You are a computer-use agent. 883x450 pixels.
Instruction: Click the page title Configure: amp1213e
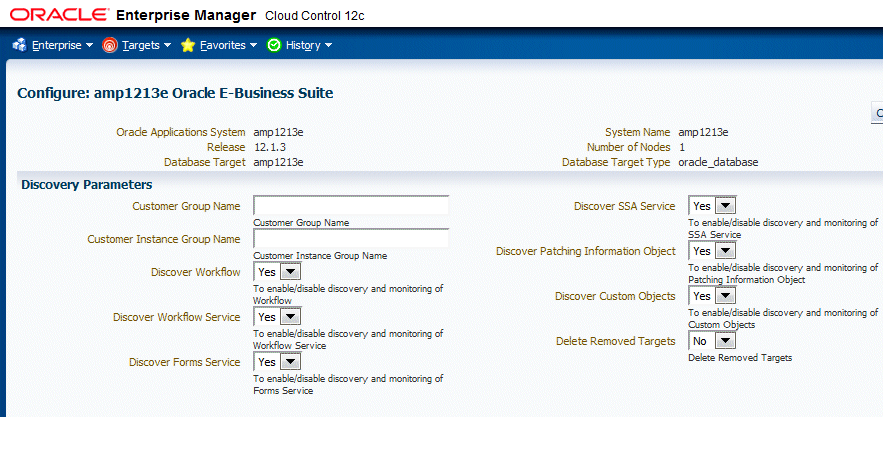coord(175,93)
